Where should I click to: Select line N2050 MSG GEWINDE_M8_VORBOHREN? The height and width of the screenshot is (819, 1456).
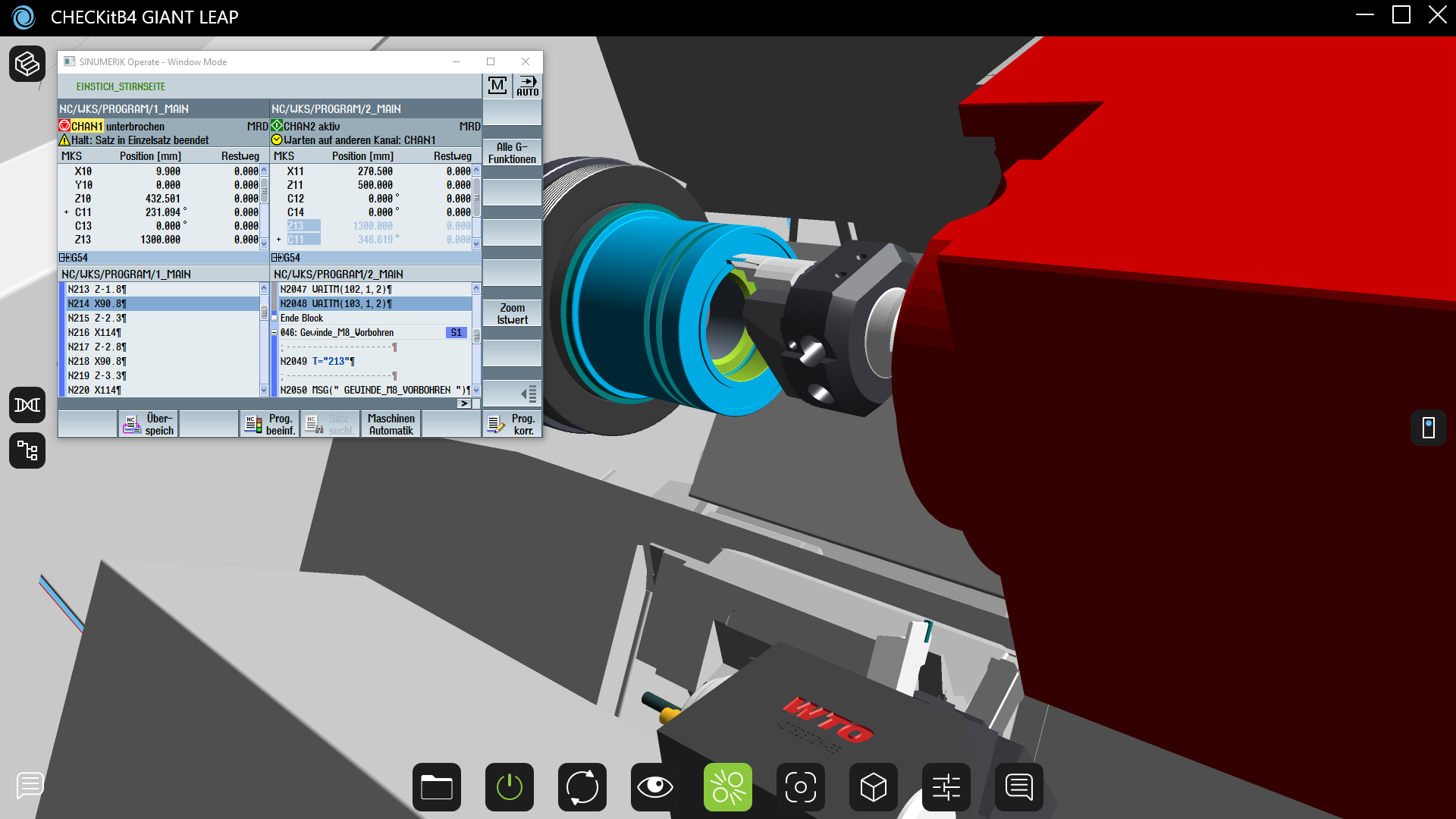click(x=374, y=390)
